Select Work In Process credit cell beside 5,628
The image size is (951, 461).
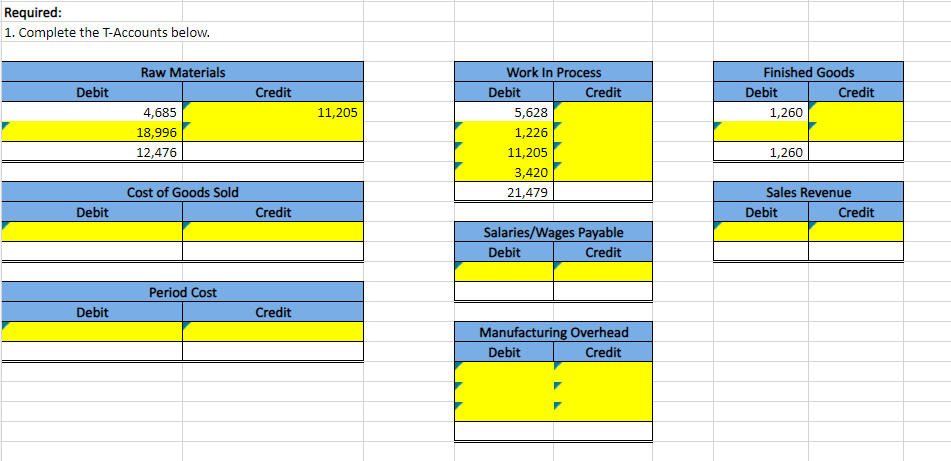[x=603, y=112]
